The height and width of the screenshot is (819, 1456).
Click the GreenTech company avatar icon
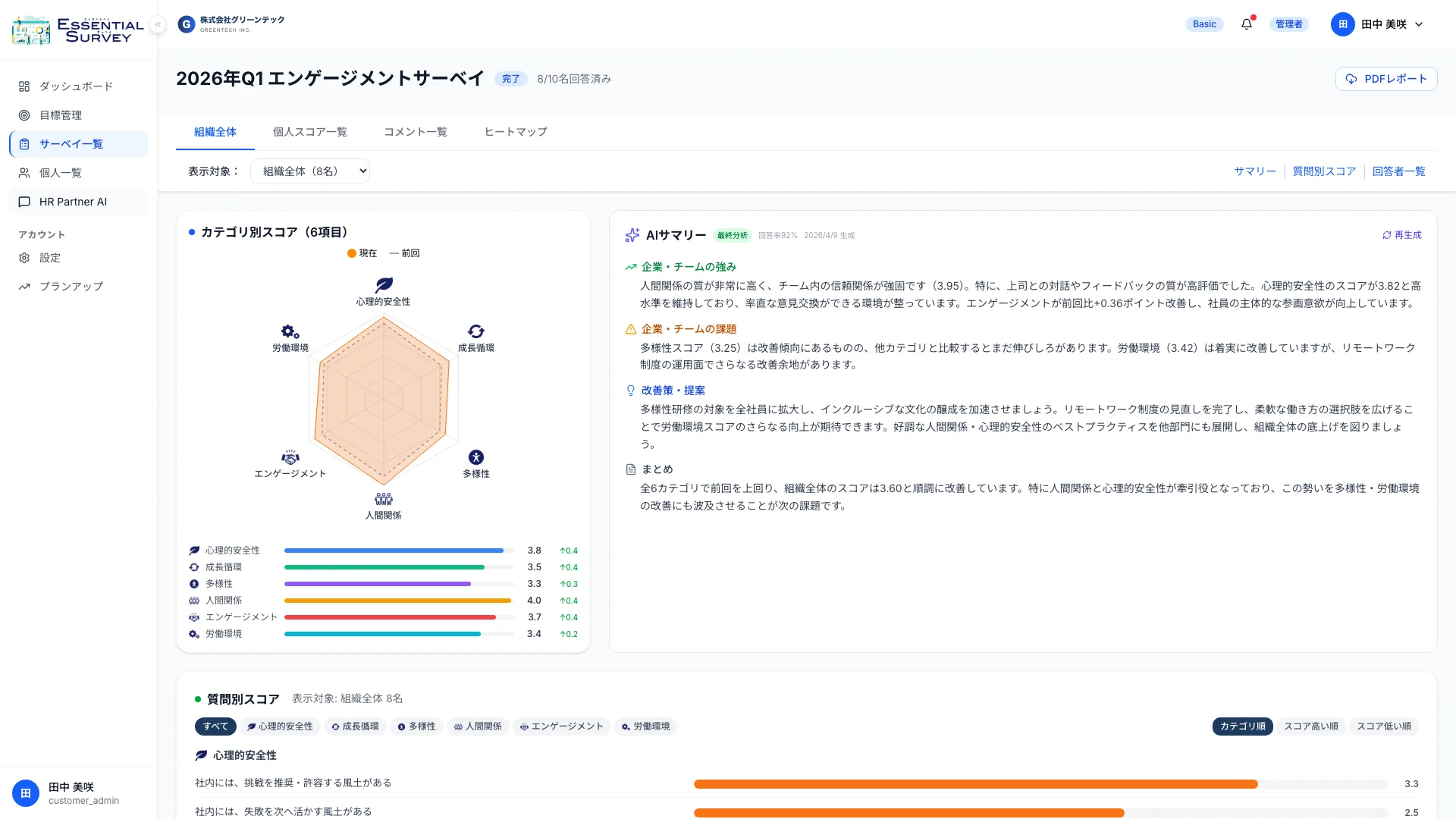pos(187,24)
